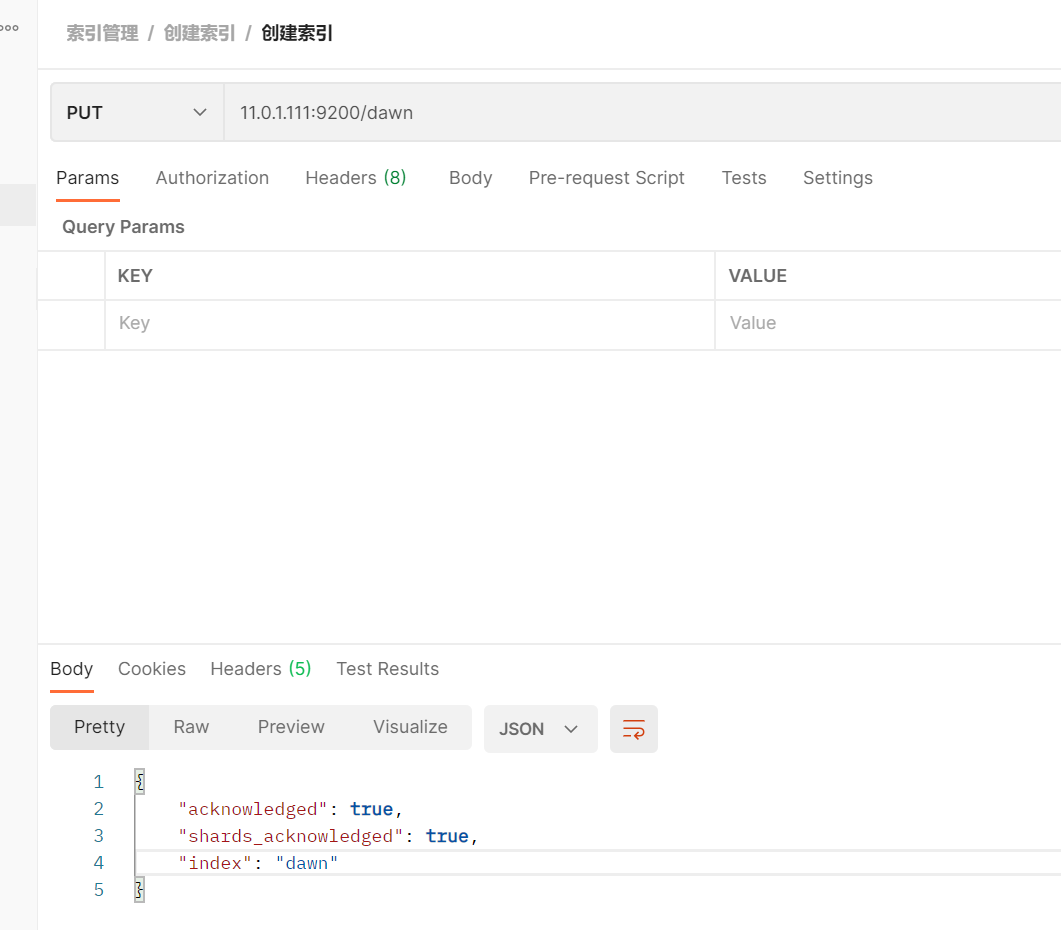
Task: Switch to the Authorization tab
Action: coord(212,178)
